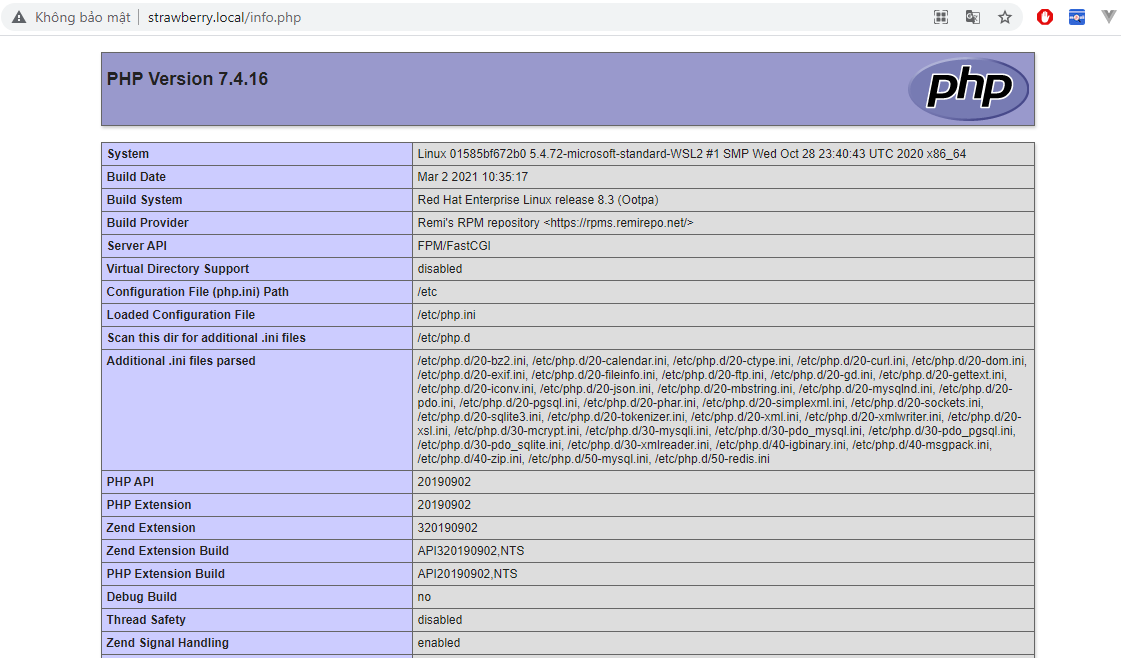Open the gray V extension icon
The height and width of the screenshot is (658, 1121).
point(1108,16)
